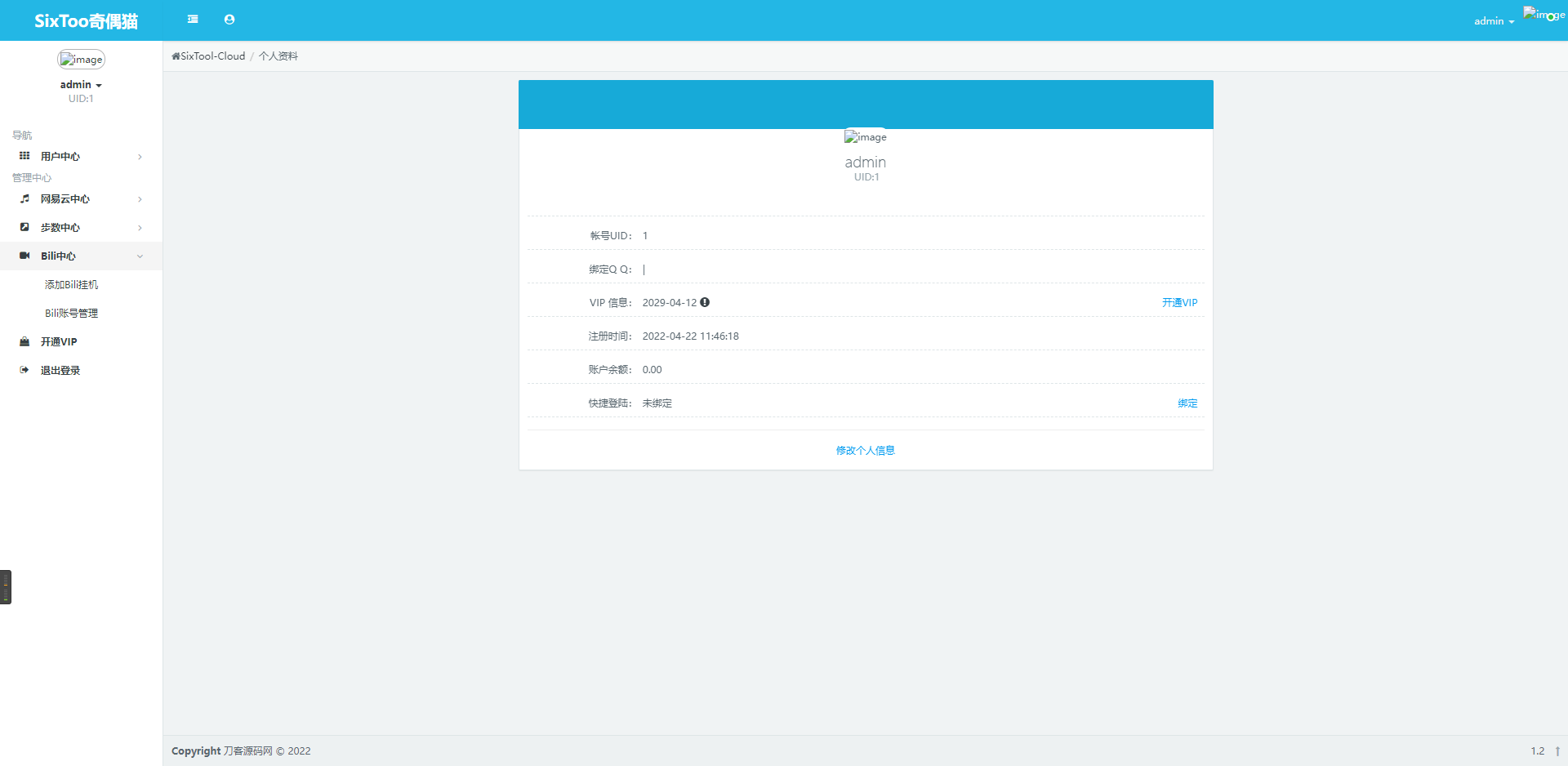Click the dark widget on left edge
The width and height of the screenshot is (1568, 766).
[6, 586]
